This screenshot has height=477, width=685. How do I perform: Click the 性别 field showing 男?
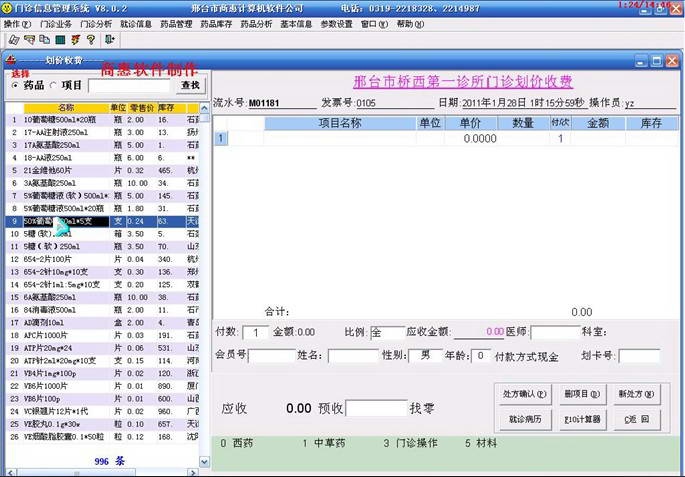(426, 356)
